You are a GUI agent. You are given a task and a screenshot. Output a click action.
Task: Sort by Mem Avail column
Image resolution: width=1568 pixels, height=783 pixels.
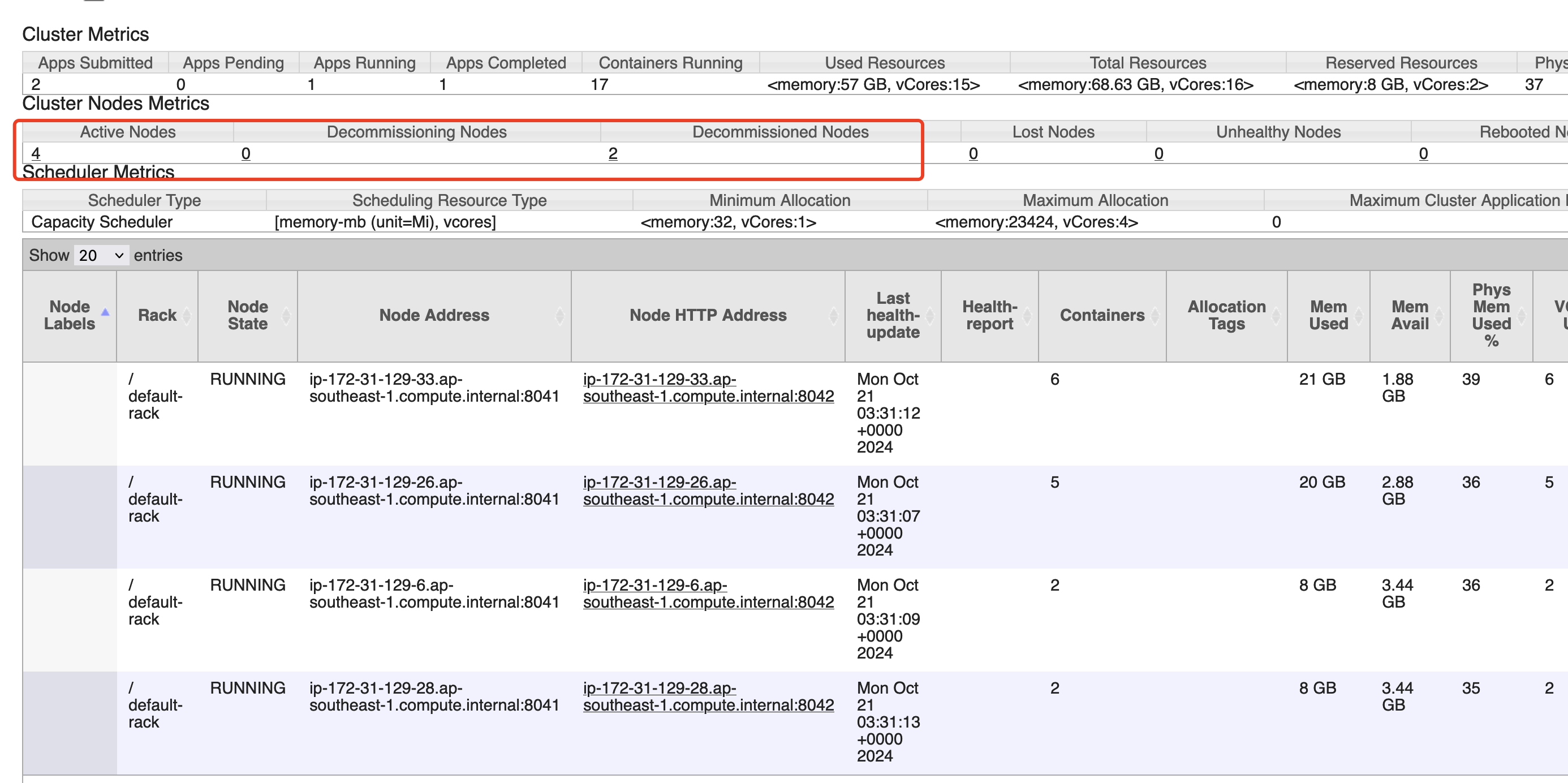point(1439,315)
